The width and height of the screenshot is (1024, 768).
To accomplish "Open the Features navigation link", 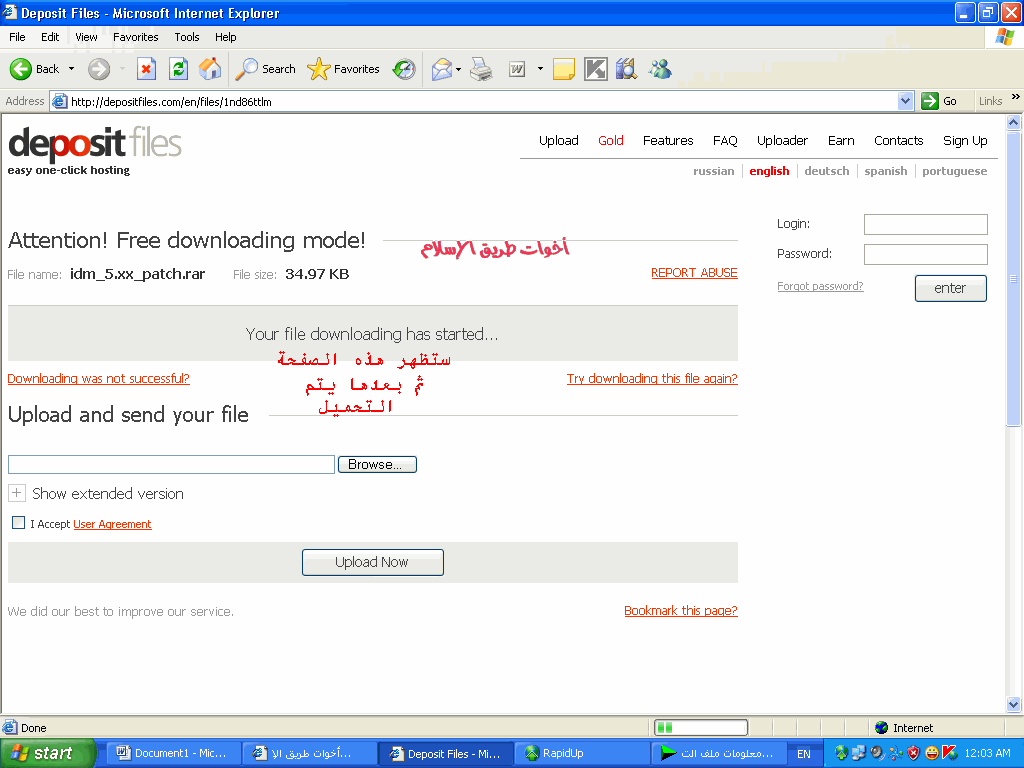I will (668, 140).
